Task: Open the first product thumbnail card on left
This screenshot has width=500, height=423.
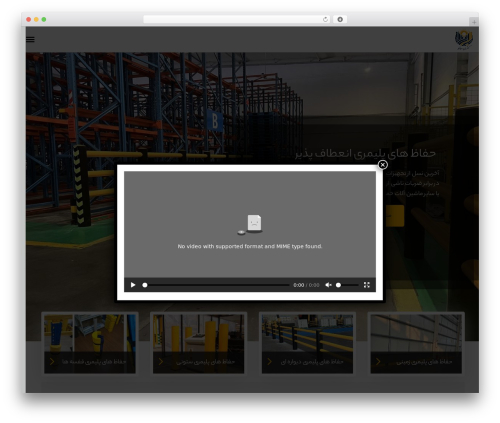Action: tap(90, 344)
